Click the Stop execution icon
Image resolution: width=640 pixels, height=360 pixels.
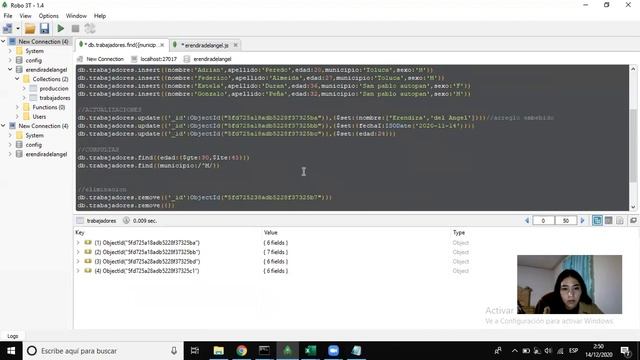[x=75, y=29]
